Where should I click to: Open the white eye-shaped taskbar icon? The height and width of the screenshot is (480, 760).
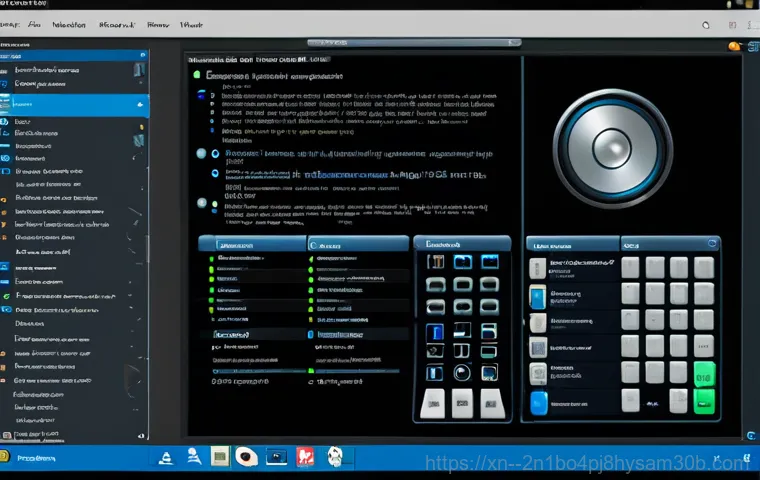[245, 457]
